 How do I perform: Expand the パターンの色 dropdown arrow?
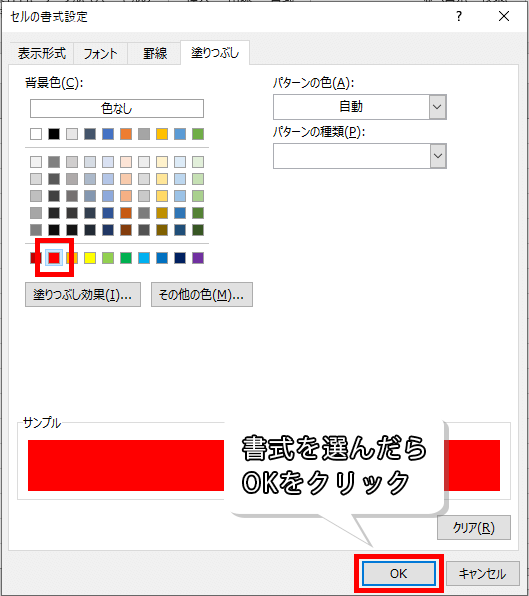click(438, 107)
